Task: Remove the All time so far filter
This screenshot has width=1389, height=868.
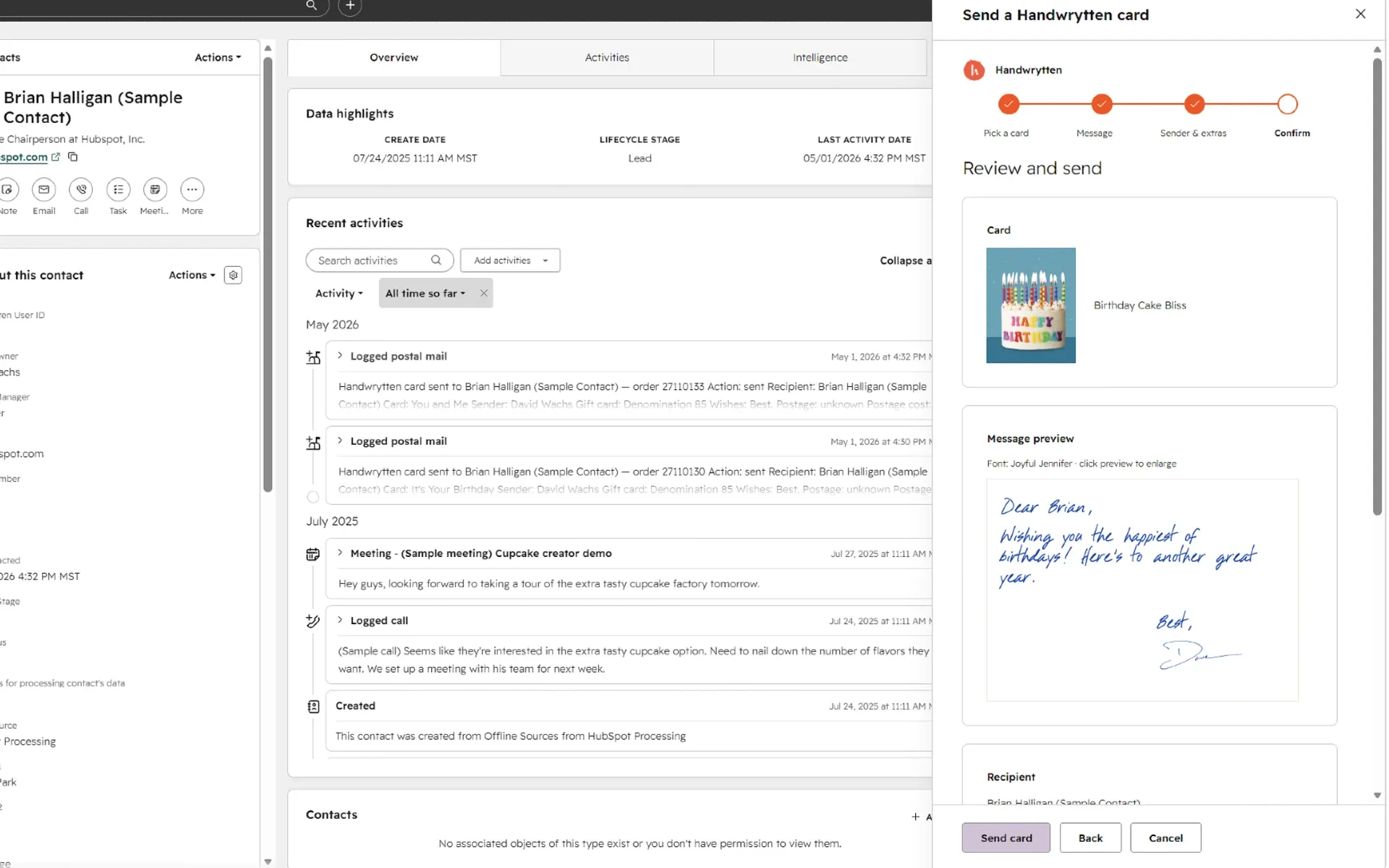Action: point(484,293)
